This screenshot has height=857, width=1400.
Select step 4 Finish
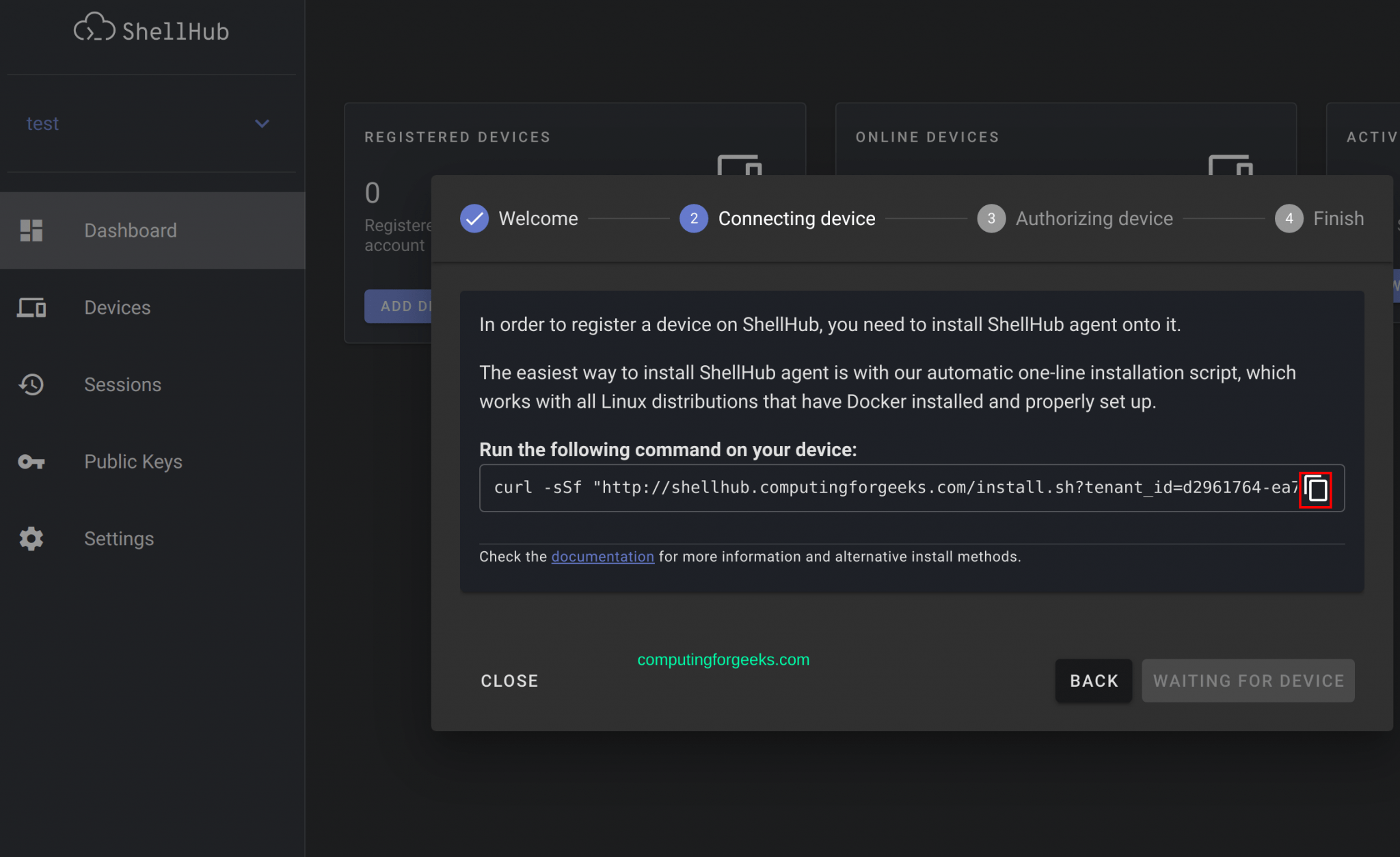click(1289, 219)
